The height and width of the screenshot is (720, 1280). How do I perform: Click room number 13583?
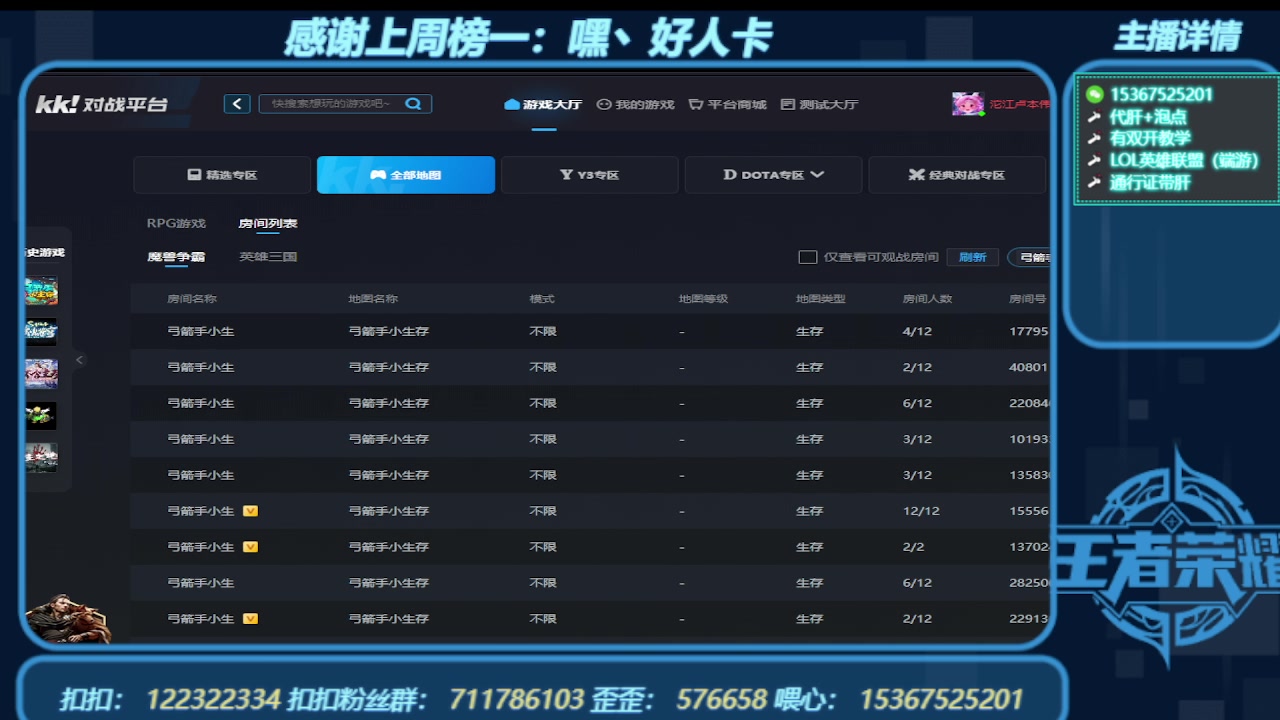(x=1029, y=475)
